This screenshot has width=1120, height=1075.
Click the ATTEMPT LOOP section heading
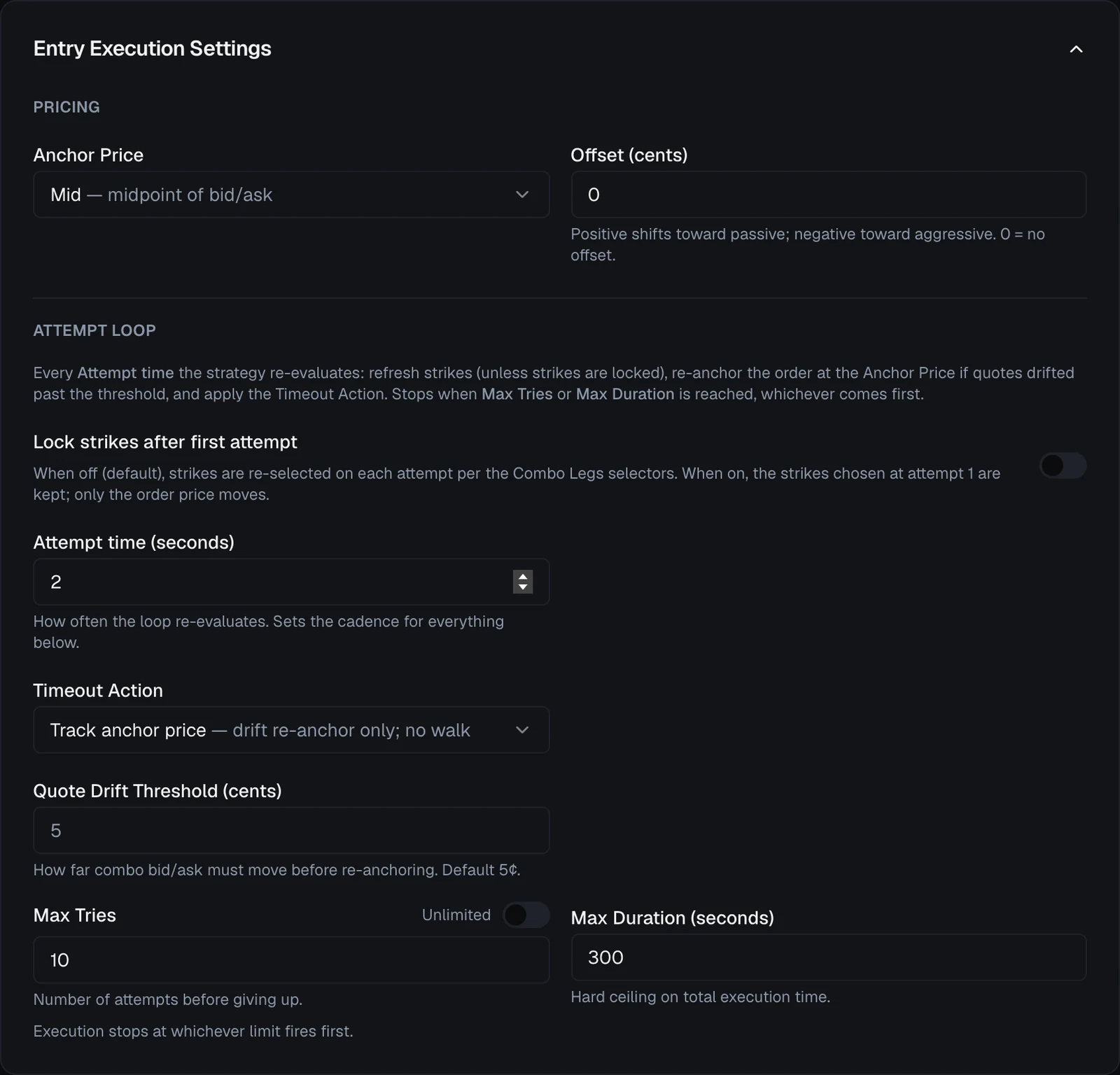pyautogui.click(x=94, y=330)
